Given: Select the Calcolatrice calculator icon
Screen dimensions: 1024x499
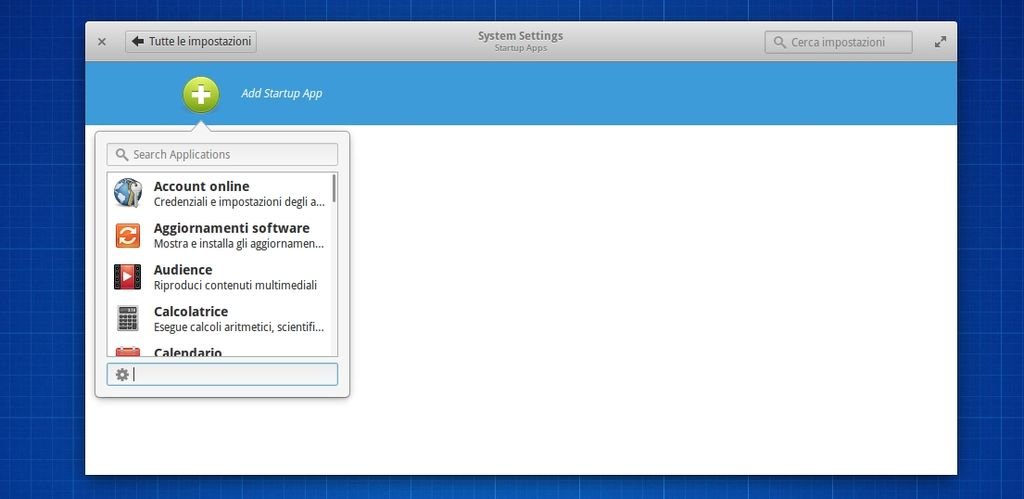Looking at the screenshot, I should coord(127,318).
